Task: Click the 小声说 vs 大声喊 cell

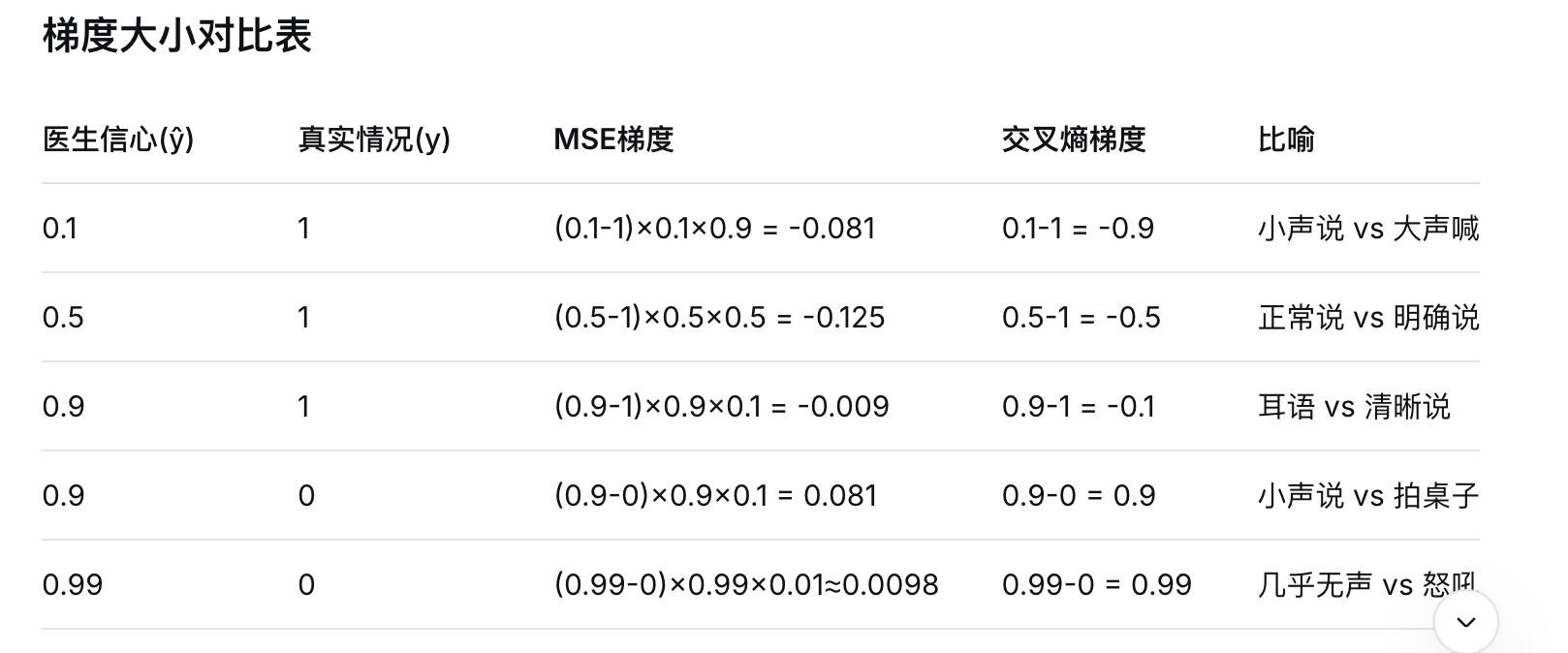Action: click(x=1367, y=229)
